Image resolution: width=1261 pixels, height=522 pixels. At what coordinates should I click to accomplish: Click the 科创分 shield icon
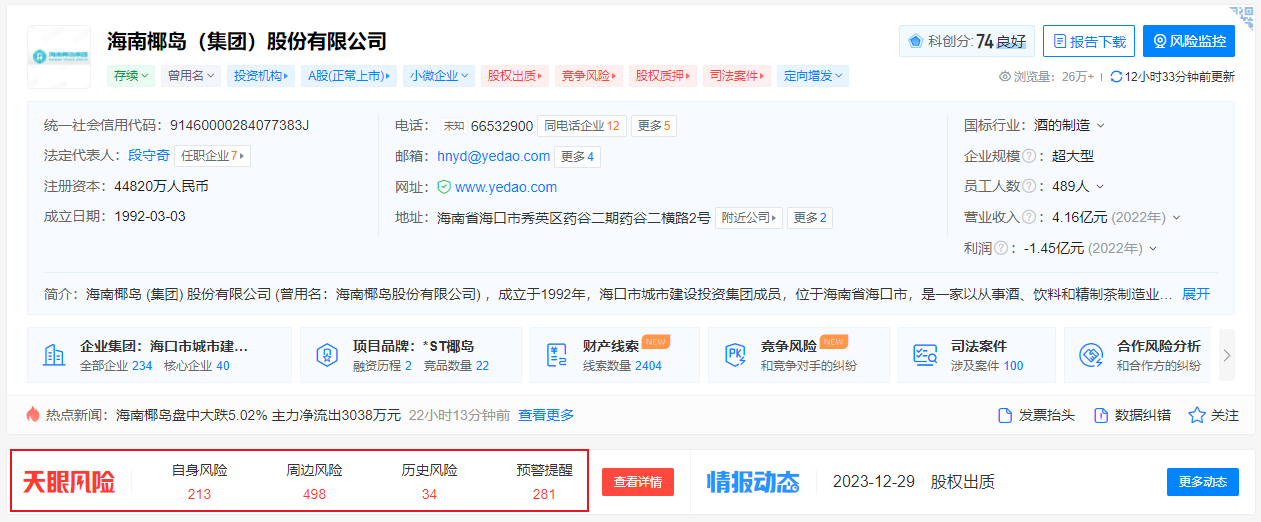pos(914,41)
